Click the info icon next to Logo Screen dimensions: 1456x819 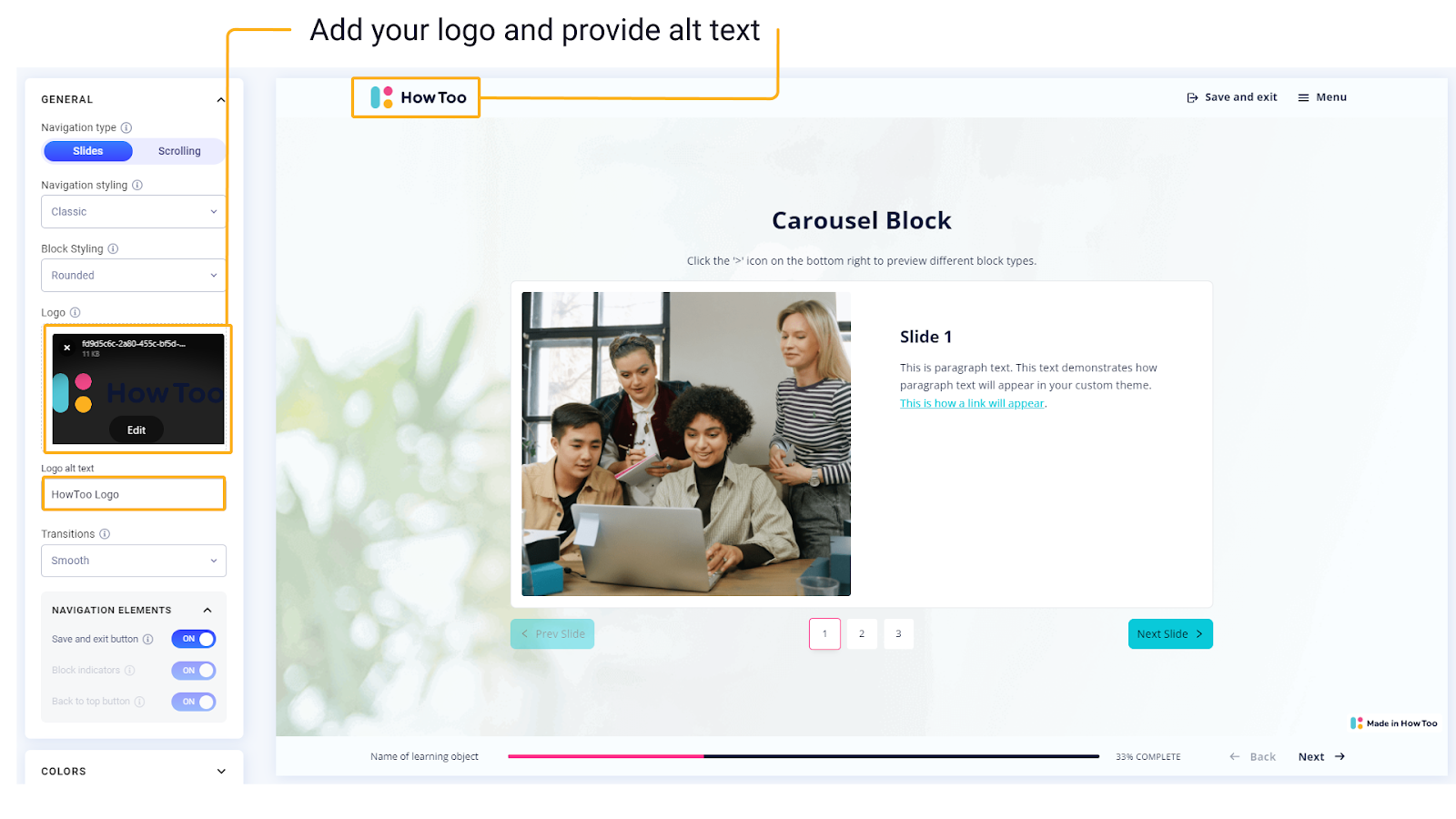coord(75,312)
